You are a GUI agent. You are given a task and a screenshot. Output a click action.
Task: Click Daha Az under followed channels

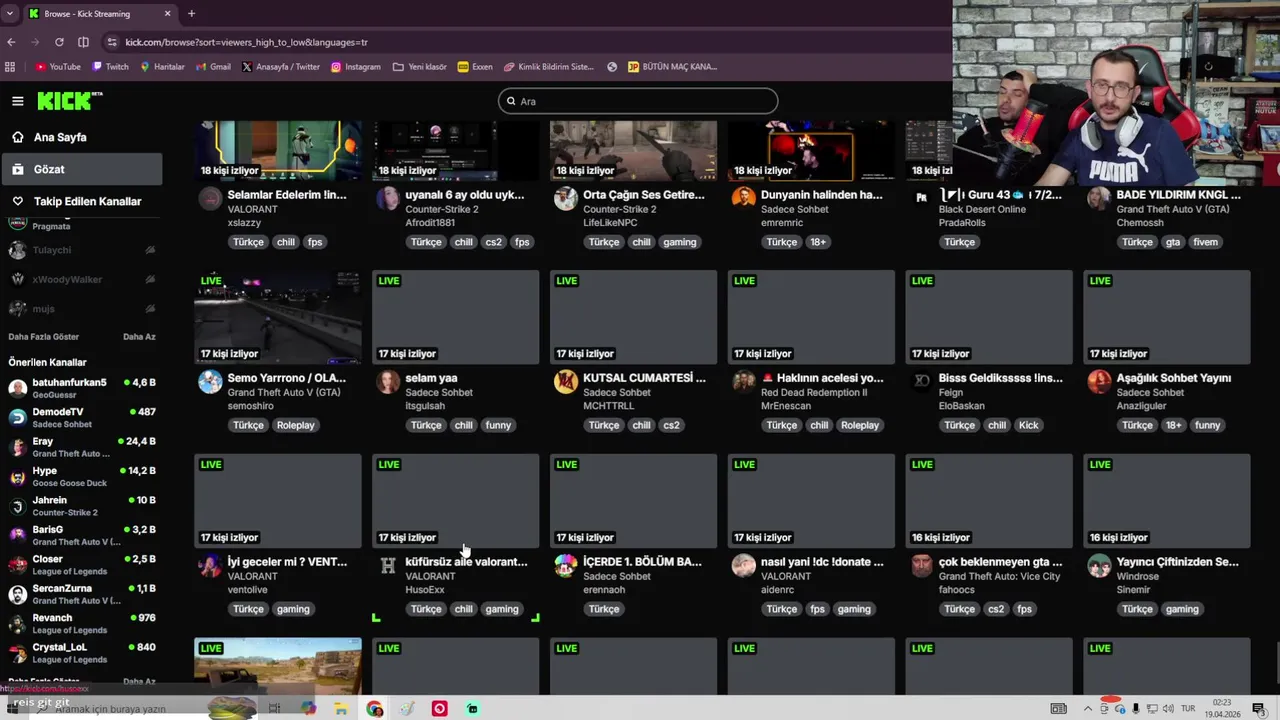[139, 337]
